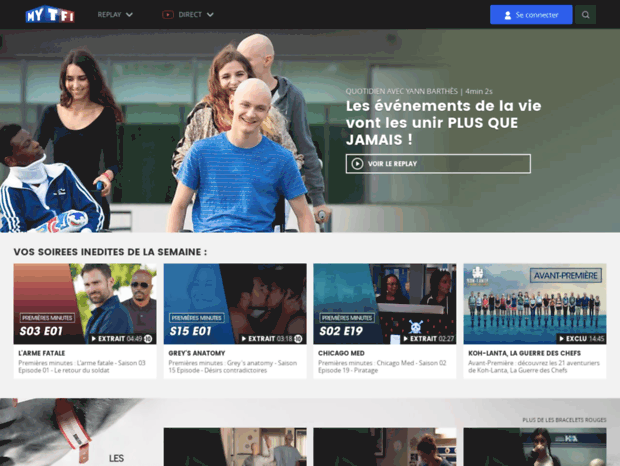
Task: Click the MYTF1 logo
Action: pyautogui.click(x=50, y=15)
